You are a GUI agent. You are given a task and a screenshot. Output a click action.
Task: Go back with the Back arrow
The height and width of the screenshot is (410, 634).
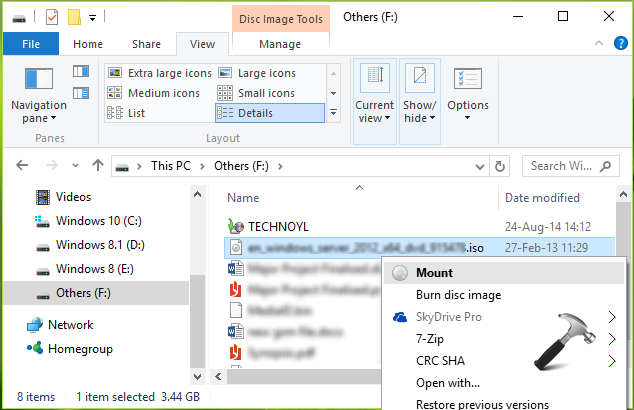point(22,165)
